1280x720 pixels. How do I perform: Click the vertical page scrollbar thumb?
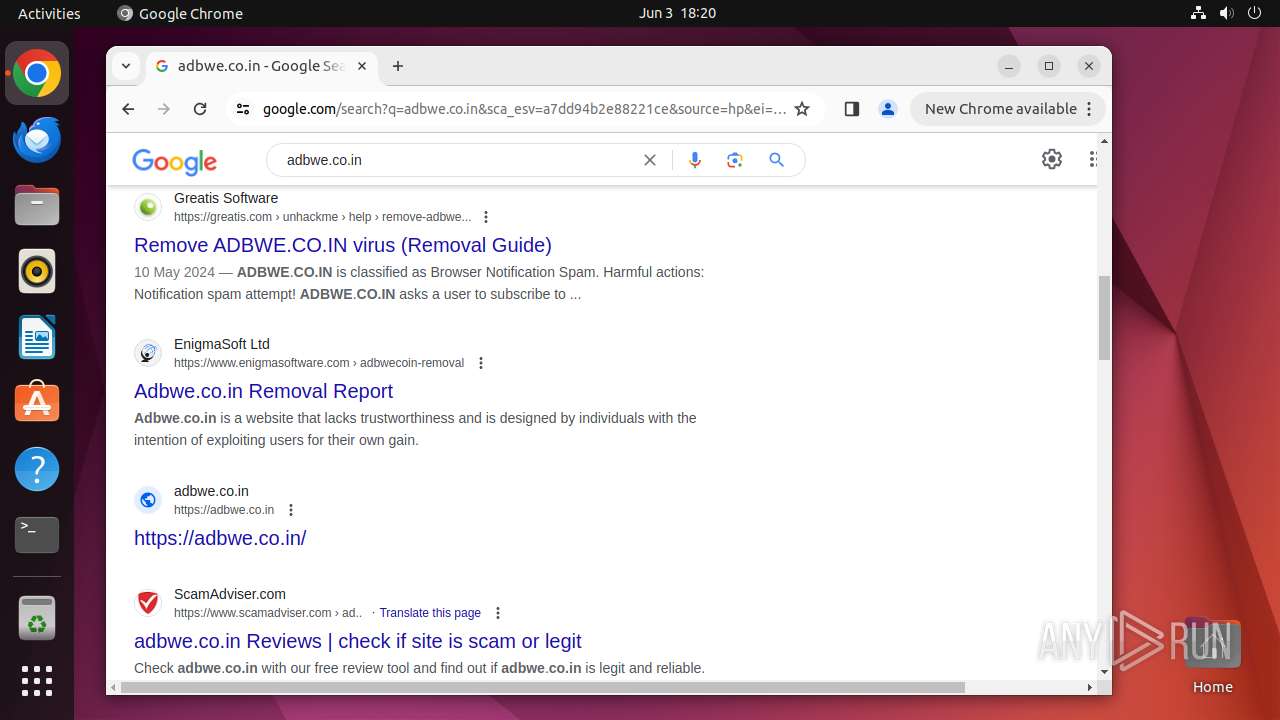point(1104,318)
